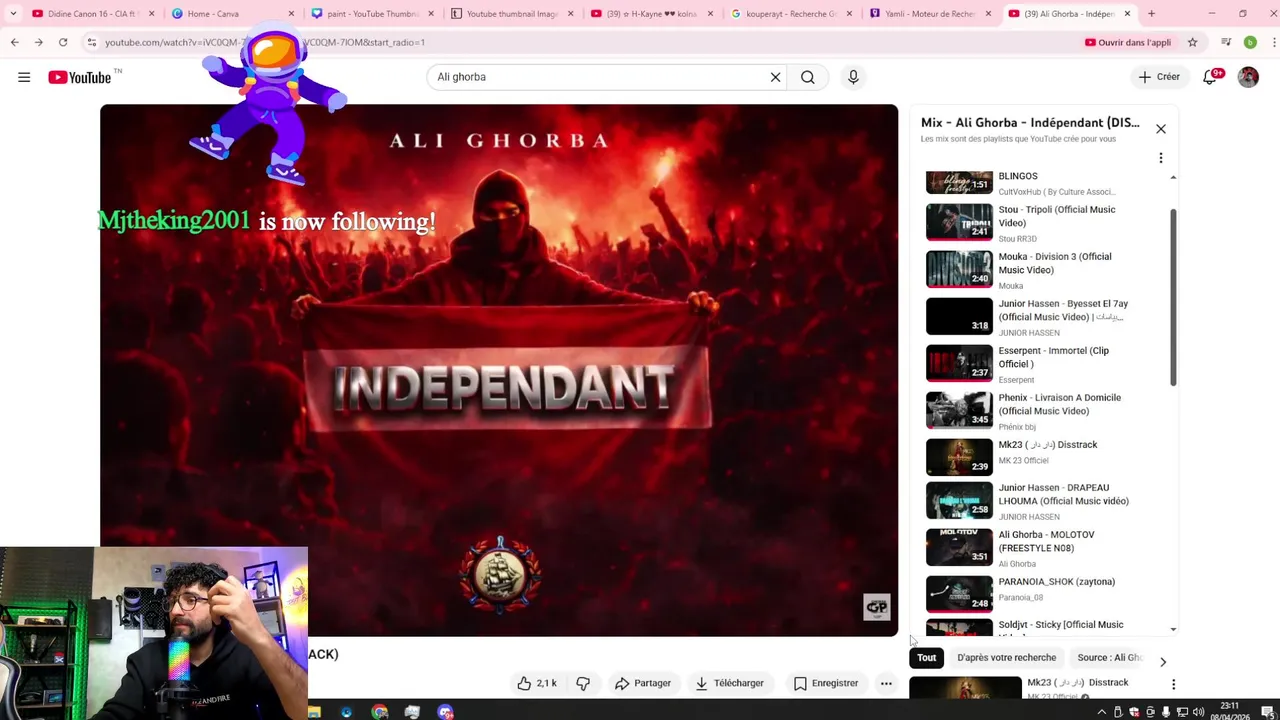
Task: Open the Discord taskbar icon
Action: pos(445,712)
